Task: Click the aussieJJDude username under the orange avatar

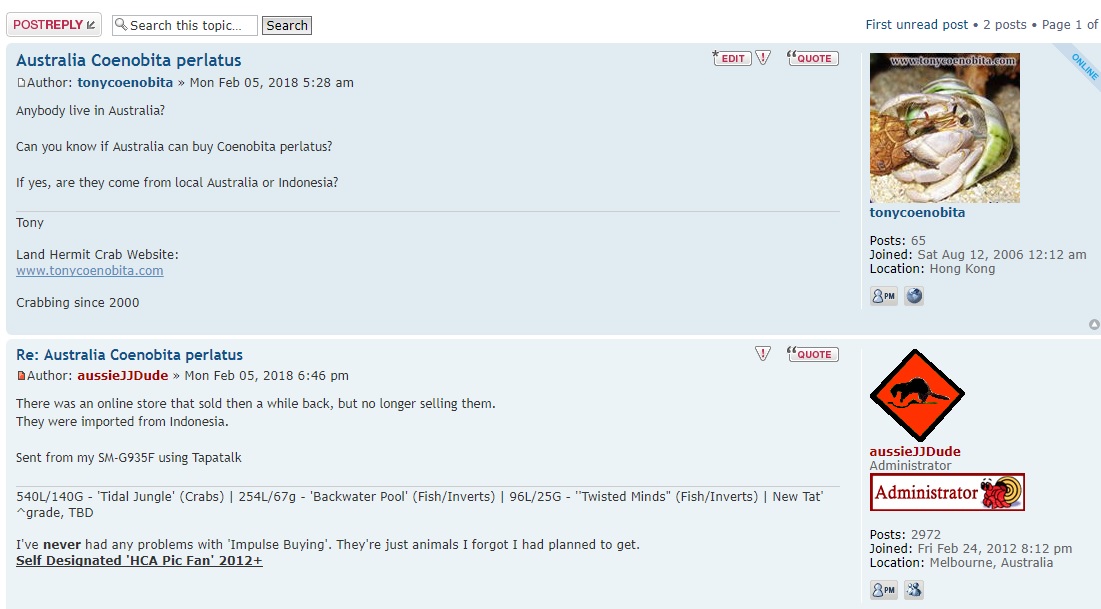Action: [915, 451]
